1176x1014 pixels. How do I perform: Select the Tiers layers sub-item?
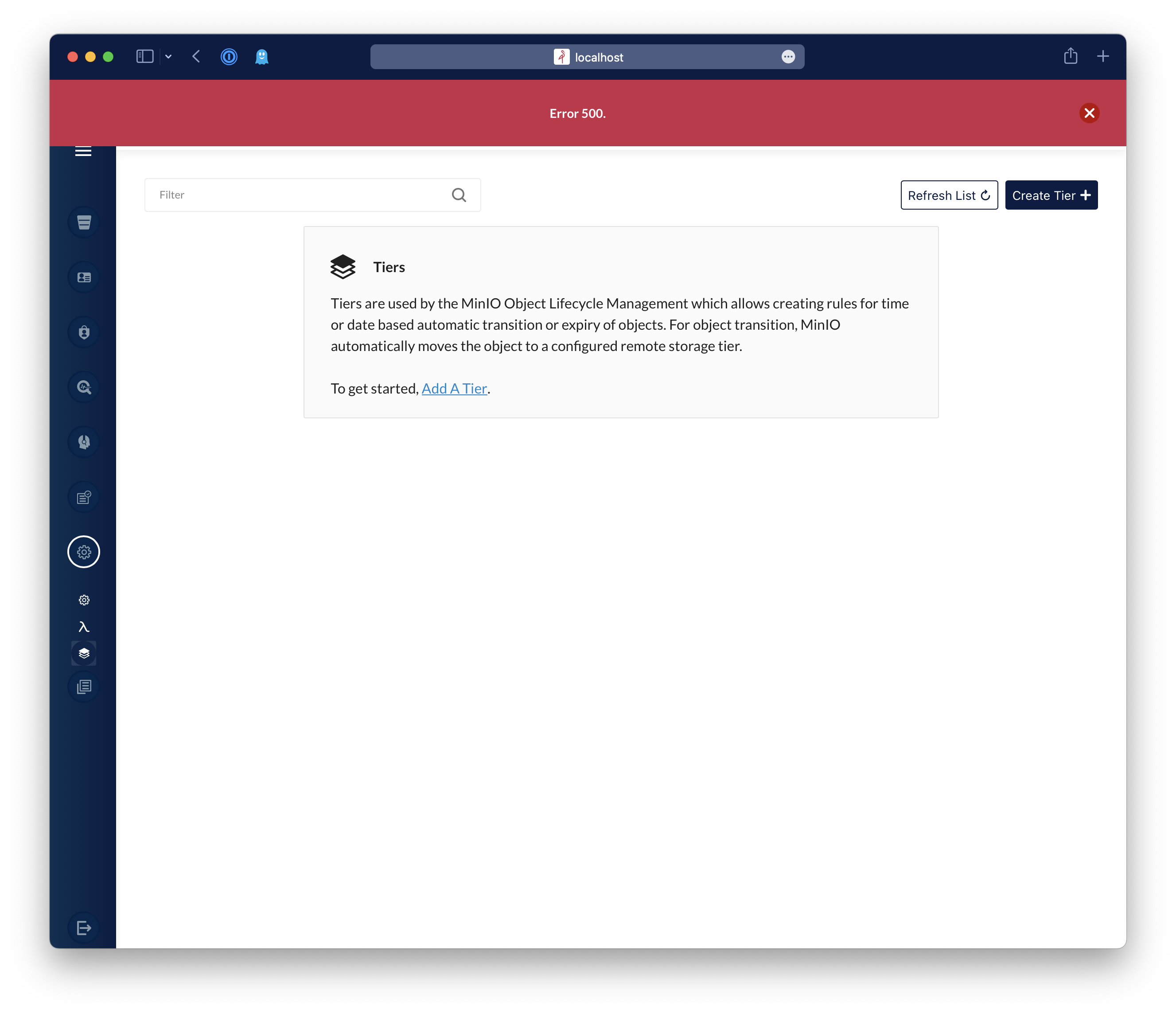pyautogui.click(x=84, y=654)
